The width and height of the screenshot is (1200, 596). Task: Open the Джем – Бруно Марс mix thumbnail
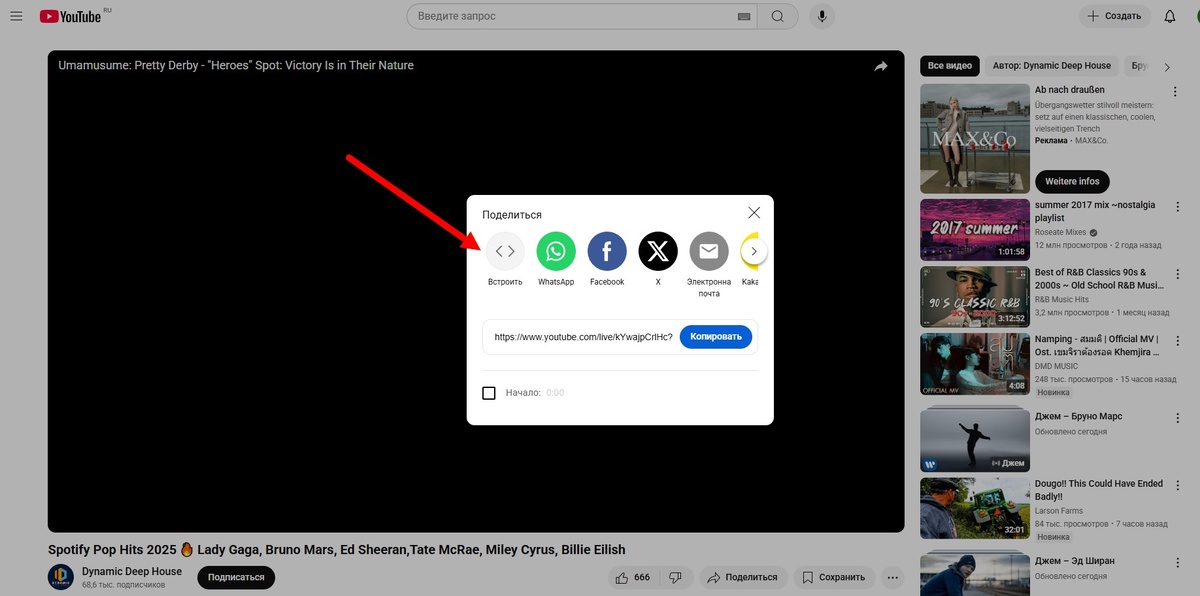pyautogui.click(x=974, y=441)
